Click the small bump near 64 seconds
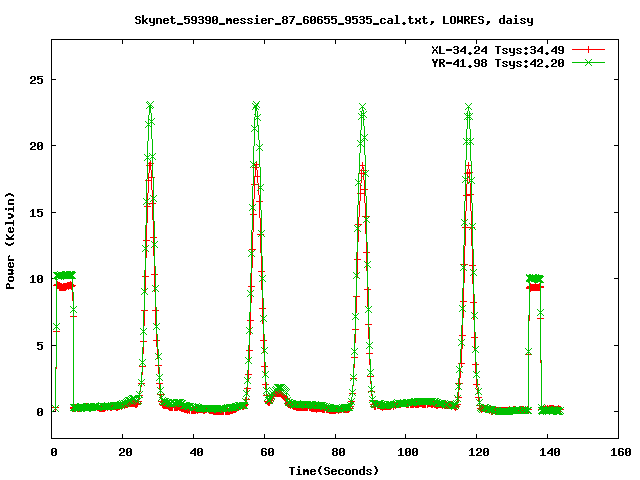 [x=279, y=390]
